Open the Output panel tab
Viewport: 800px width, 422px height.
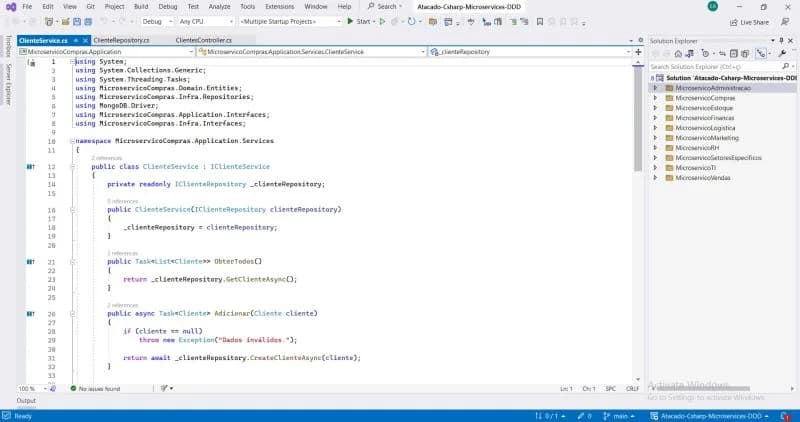point(27,401)
